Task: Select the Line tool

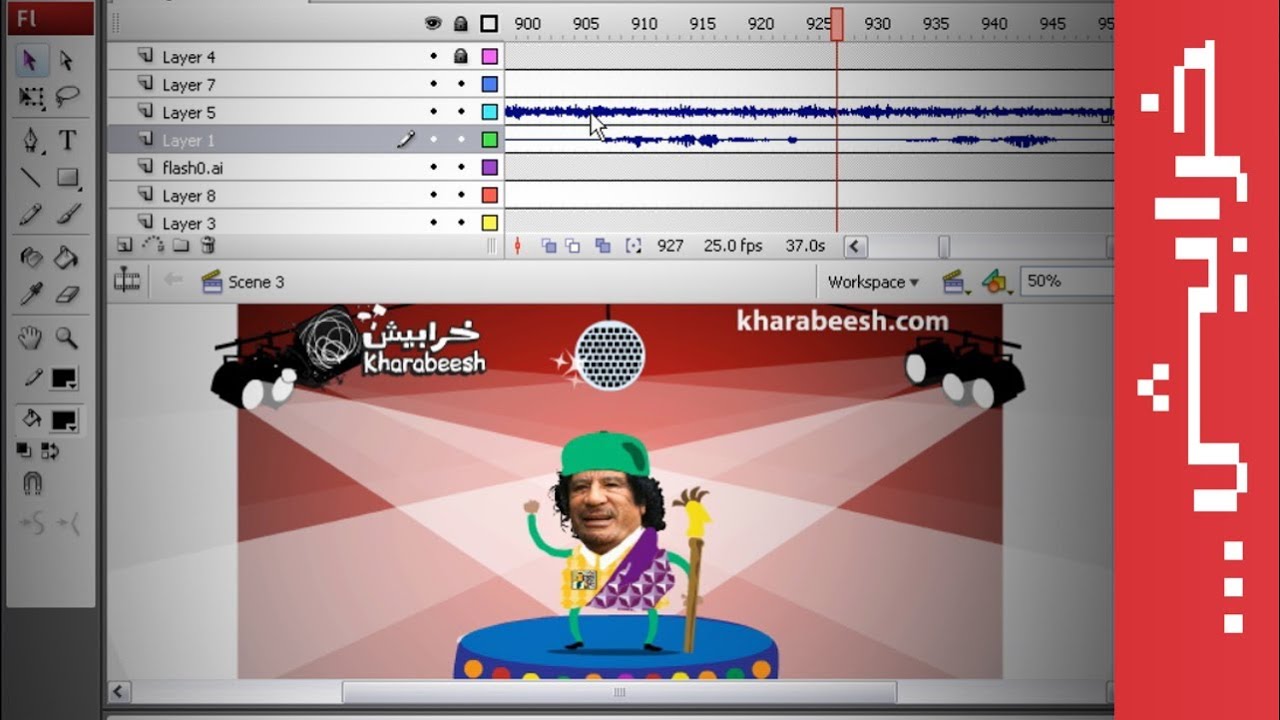Action: (30, 178)
